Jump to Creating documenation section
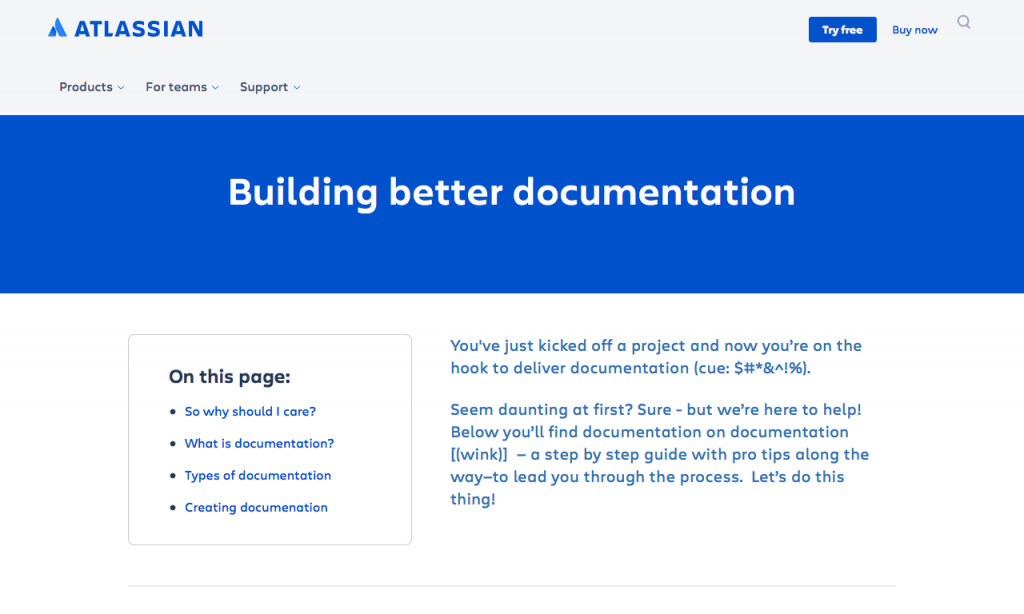 click(x=256, y=508)
